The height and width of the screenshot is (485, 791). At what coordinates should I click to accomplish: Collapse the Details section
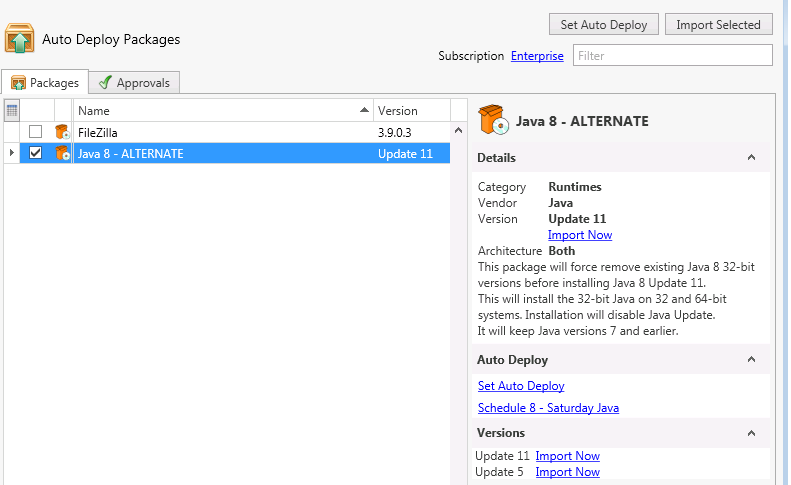click(x=751, y=157)
